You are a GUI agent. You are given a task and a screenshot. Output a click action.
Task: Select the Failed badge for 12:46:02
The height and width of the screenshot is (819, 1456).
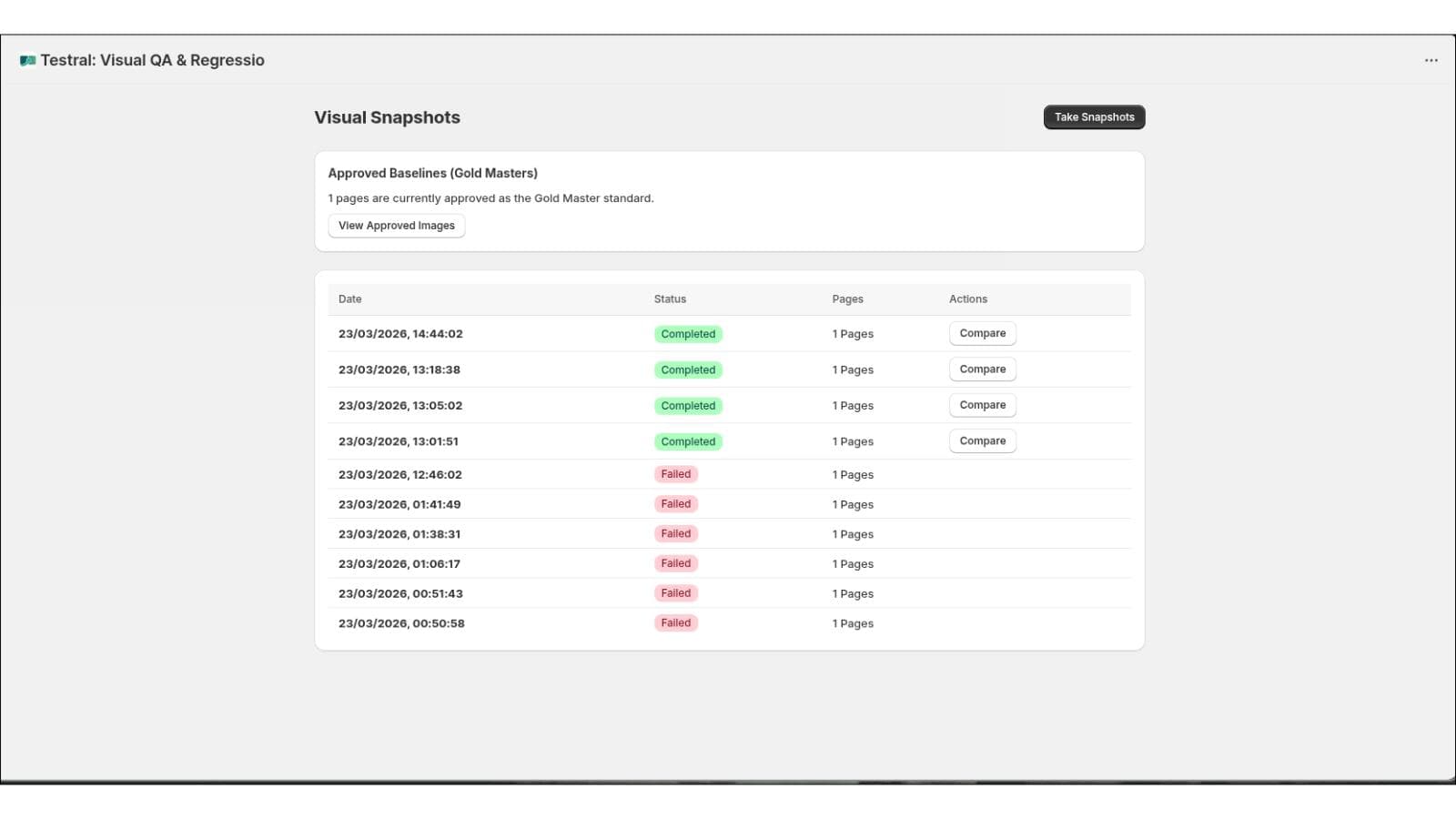[676, 474]
